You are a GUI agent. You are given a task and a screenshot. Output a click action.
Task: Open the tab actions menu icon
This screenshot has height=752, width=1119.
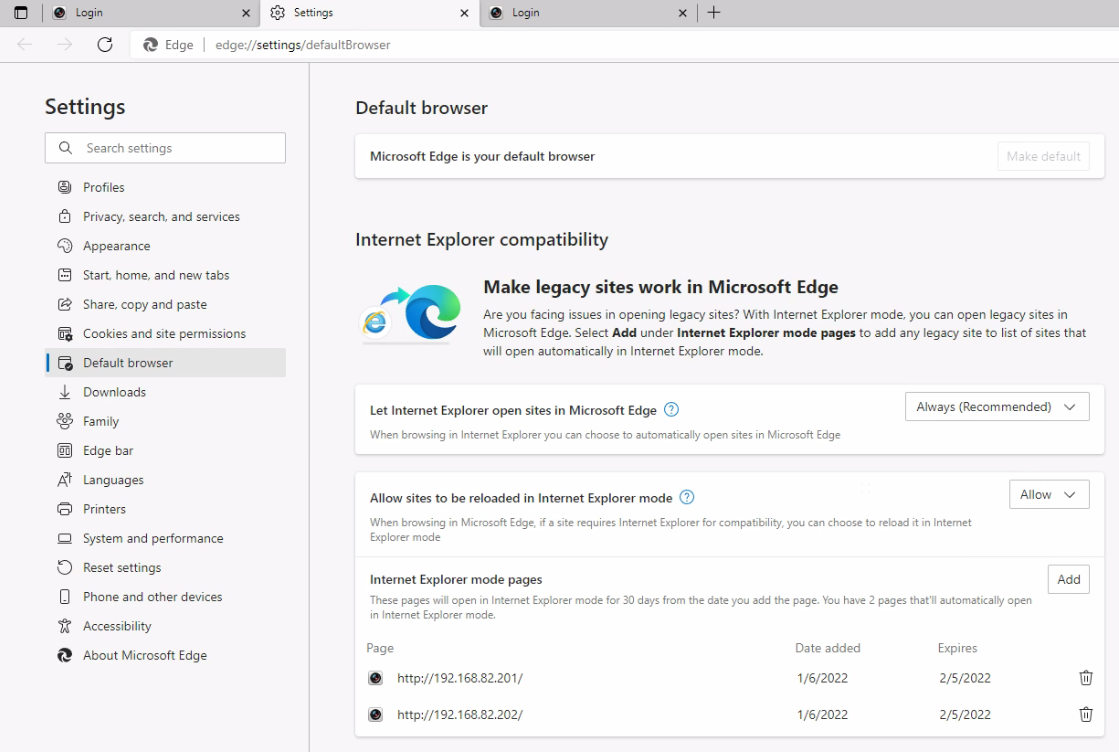click(20, 13)
